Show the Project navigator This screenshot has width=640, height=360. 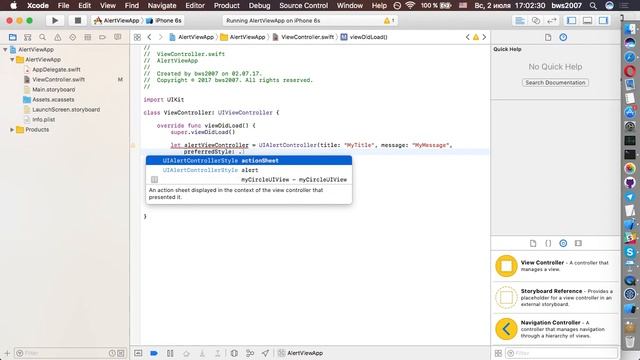click(x=13, y=37)
